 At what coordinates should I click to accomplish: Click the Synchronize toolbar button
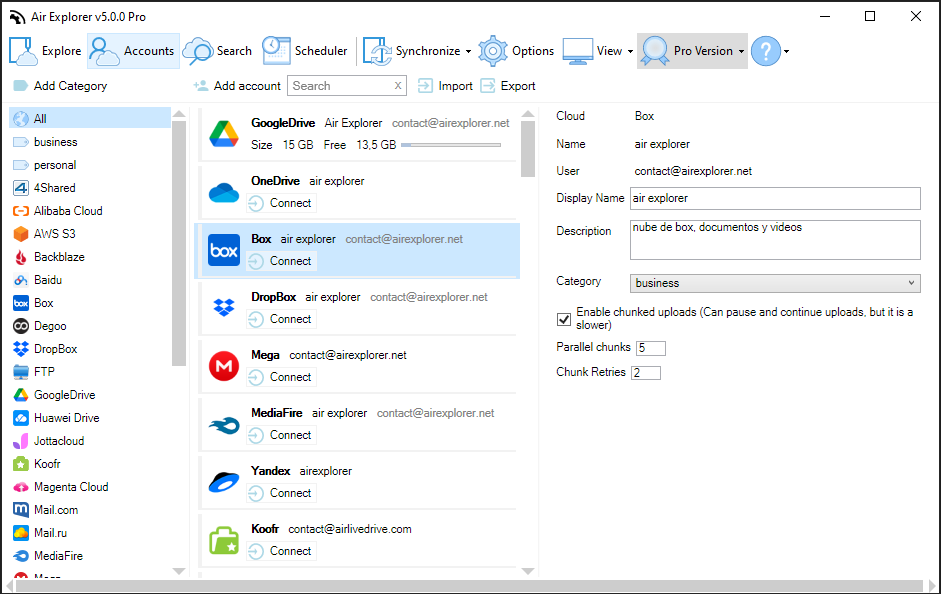pos(411,51)
